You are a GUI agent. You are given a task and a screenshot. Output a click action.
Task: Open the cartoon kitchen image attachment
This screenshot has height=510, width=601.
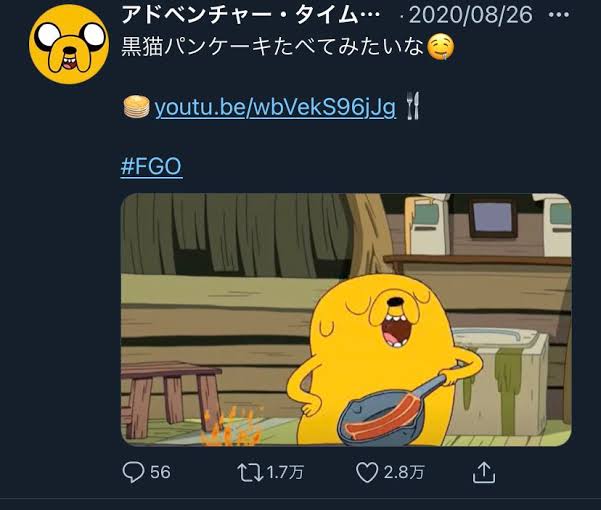point(346,319)
